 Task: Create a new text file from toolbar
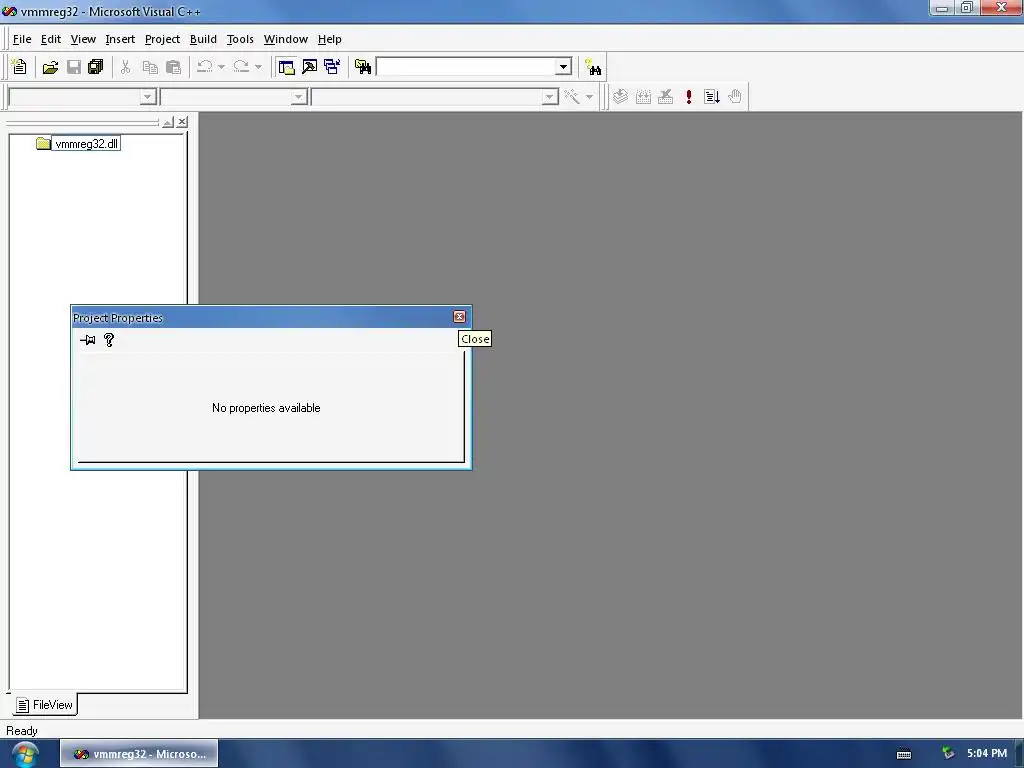[20, 67]
